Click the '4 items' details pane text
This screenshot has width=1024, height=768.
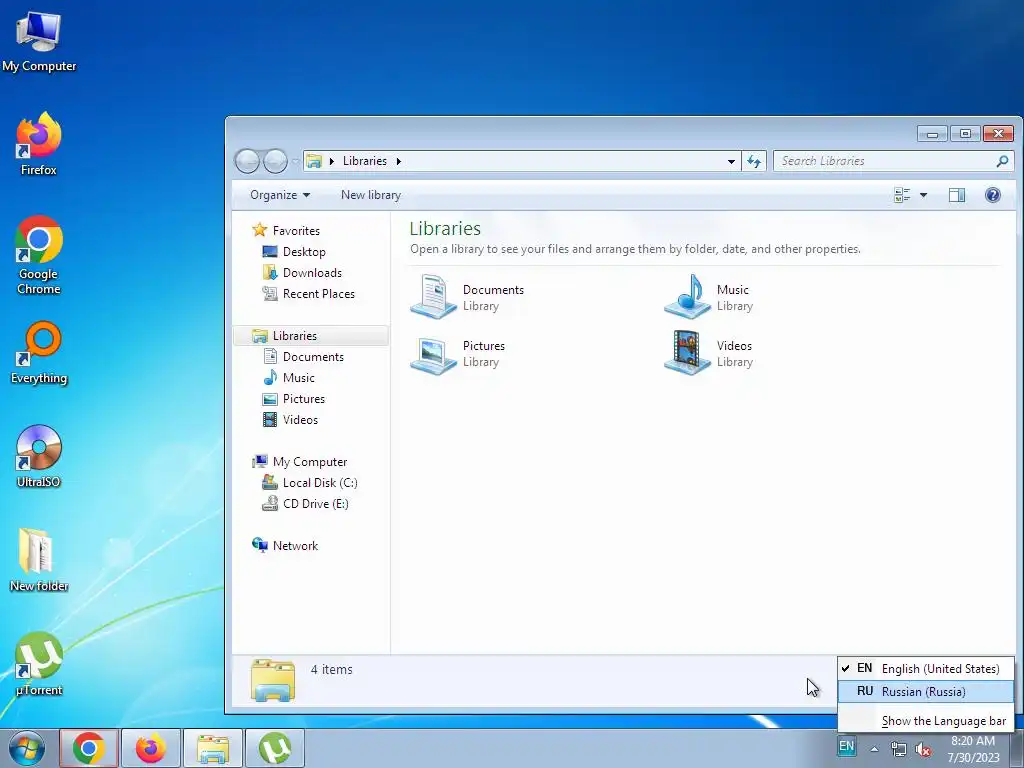331,669
